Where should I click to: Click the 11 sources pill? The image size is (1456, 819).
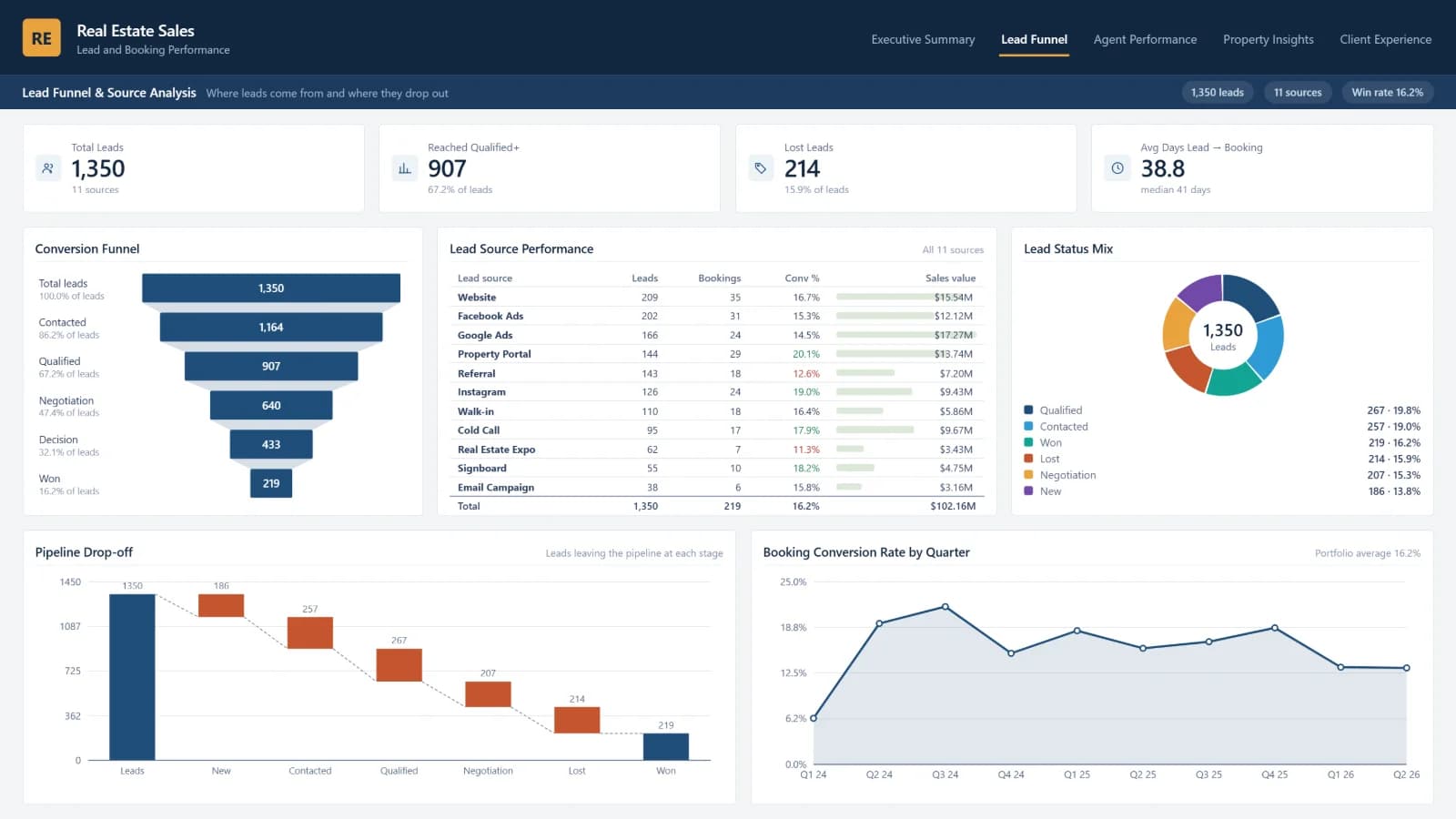click(x=1298, y=92)
